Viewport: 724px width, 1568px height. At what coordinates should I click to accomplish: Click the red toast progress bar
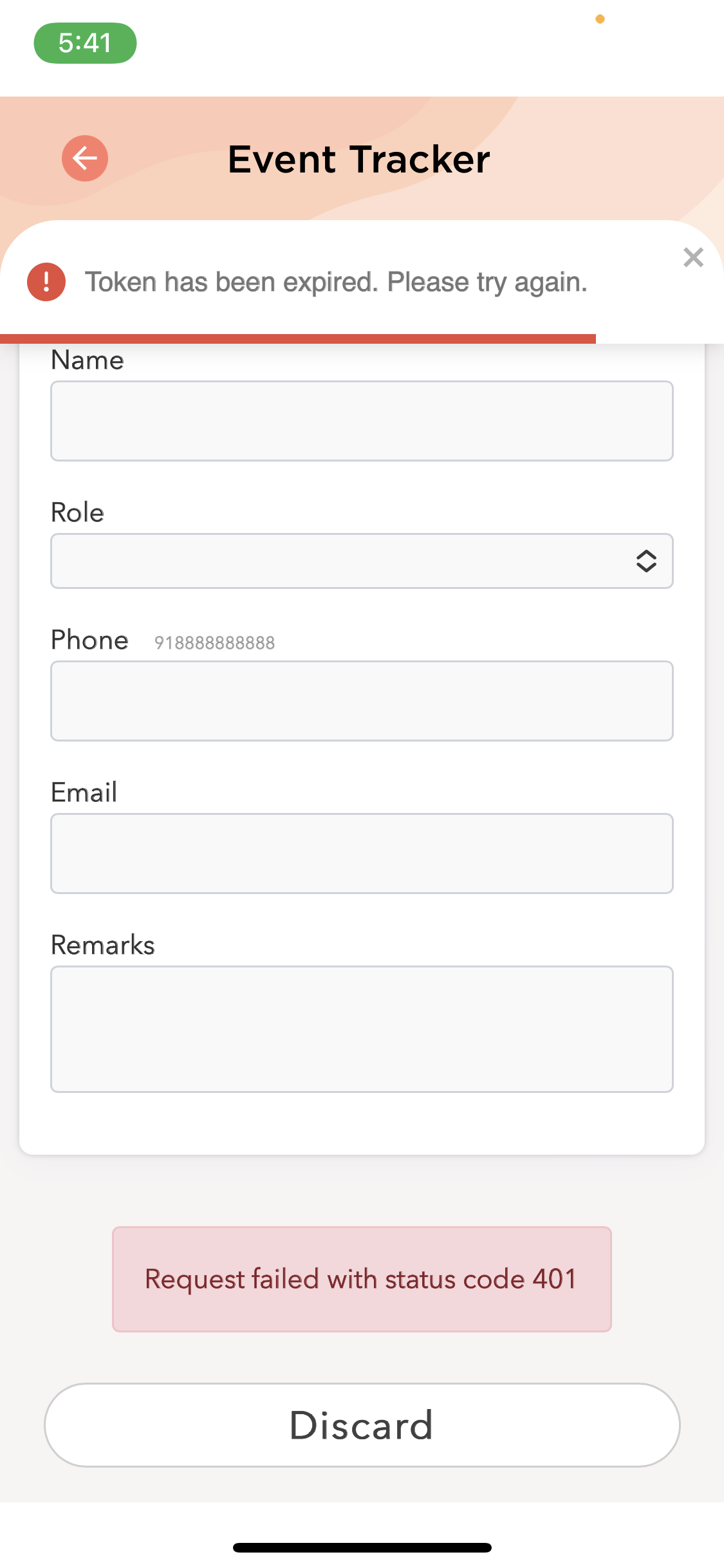pos(297,339)
